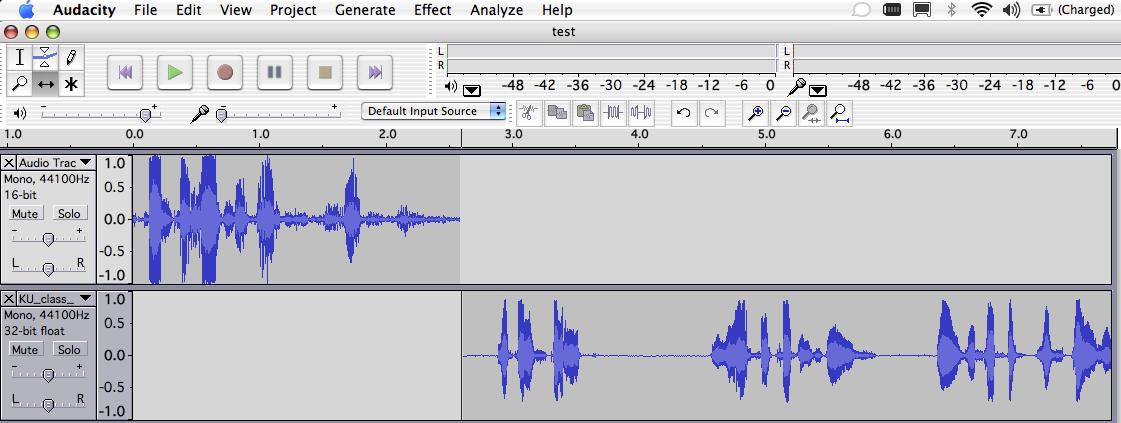Click the Bluetooth status icon
The image size is (1121, 423).
click(x=952, y=10)
